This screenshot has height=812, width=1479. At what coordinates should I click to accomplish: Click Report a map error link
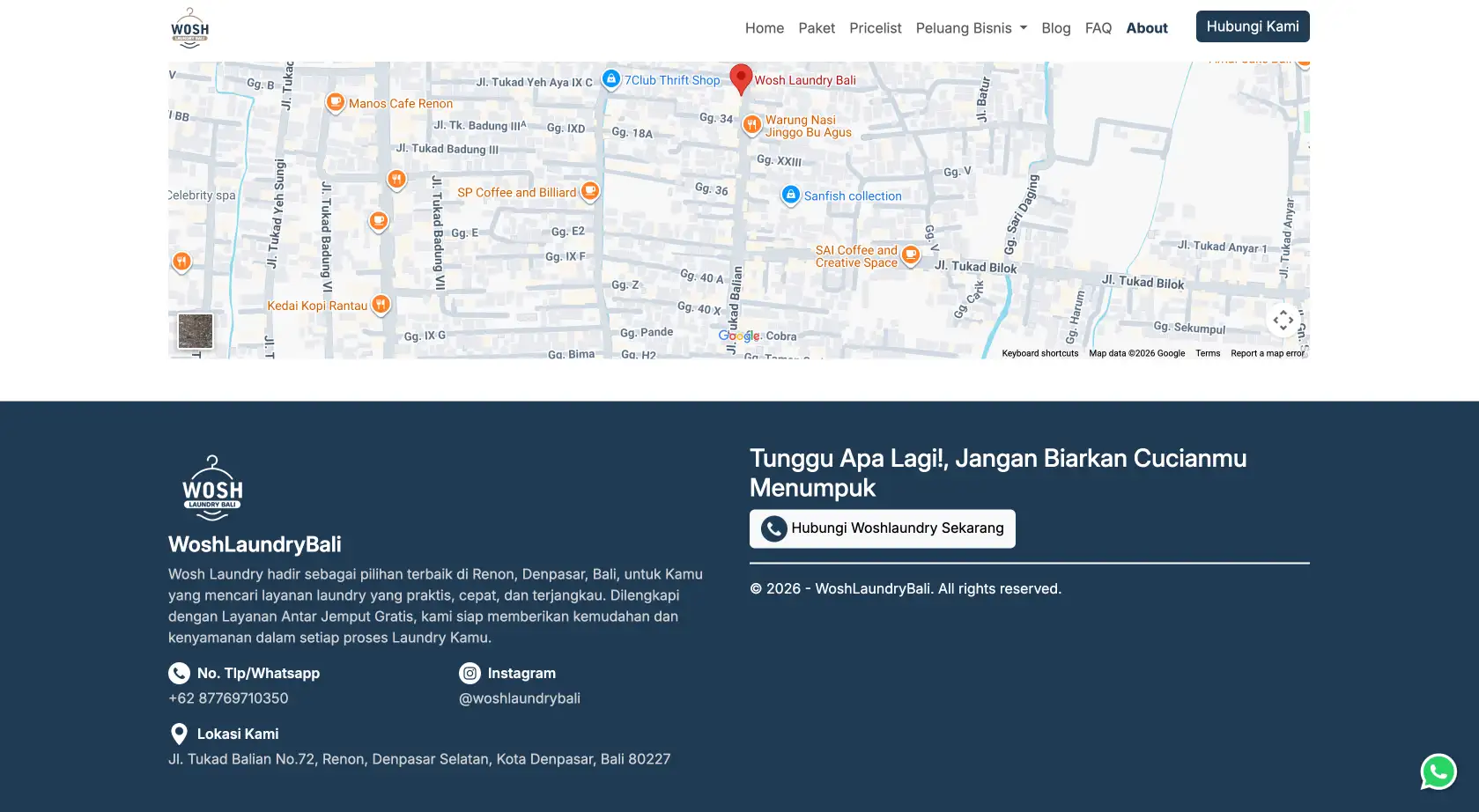click(x=1268, y=353)
